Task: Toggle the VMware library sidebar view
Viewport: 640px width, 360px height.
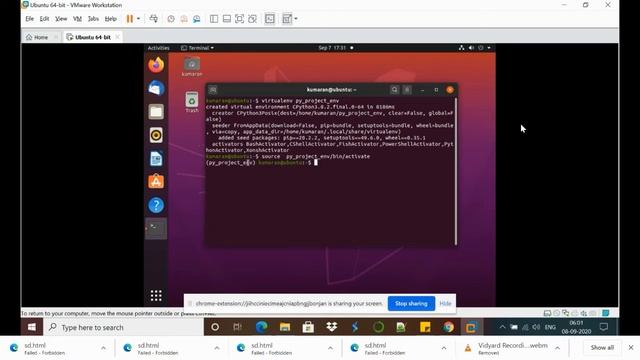Action: point(214,19)
